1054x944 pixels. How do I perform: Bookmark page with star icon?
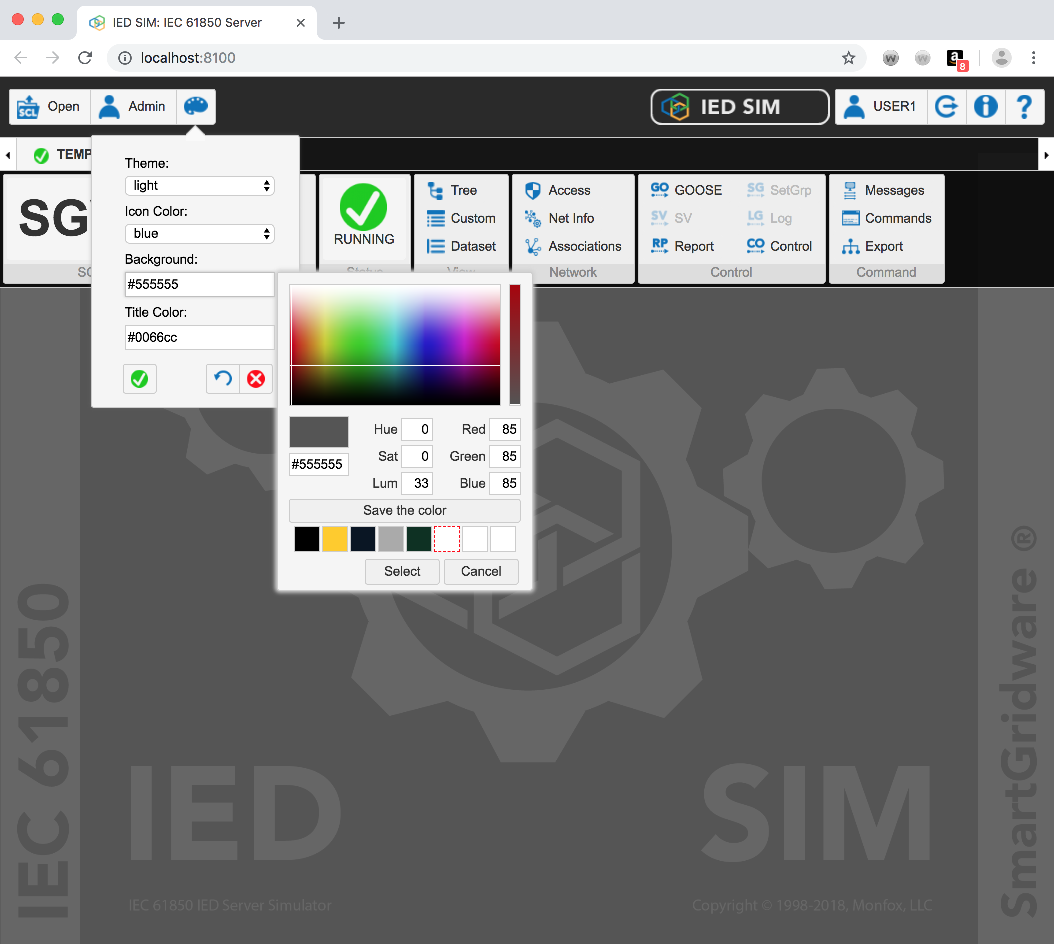pyautogui.click(x=848, y=58)
